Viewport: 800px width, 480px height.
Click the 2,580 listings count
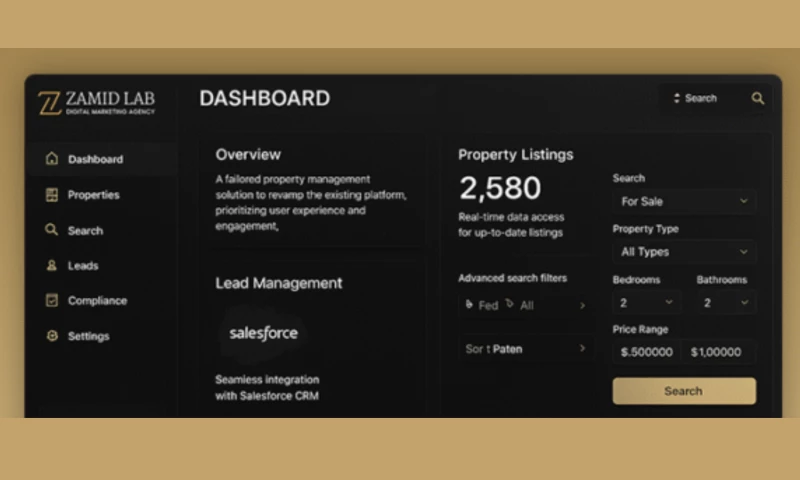tap(500, 188)
